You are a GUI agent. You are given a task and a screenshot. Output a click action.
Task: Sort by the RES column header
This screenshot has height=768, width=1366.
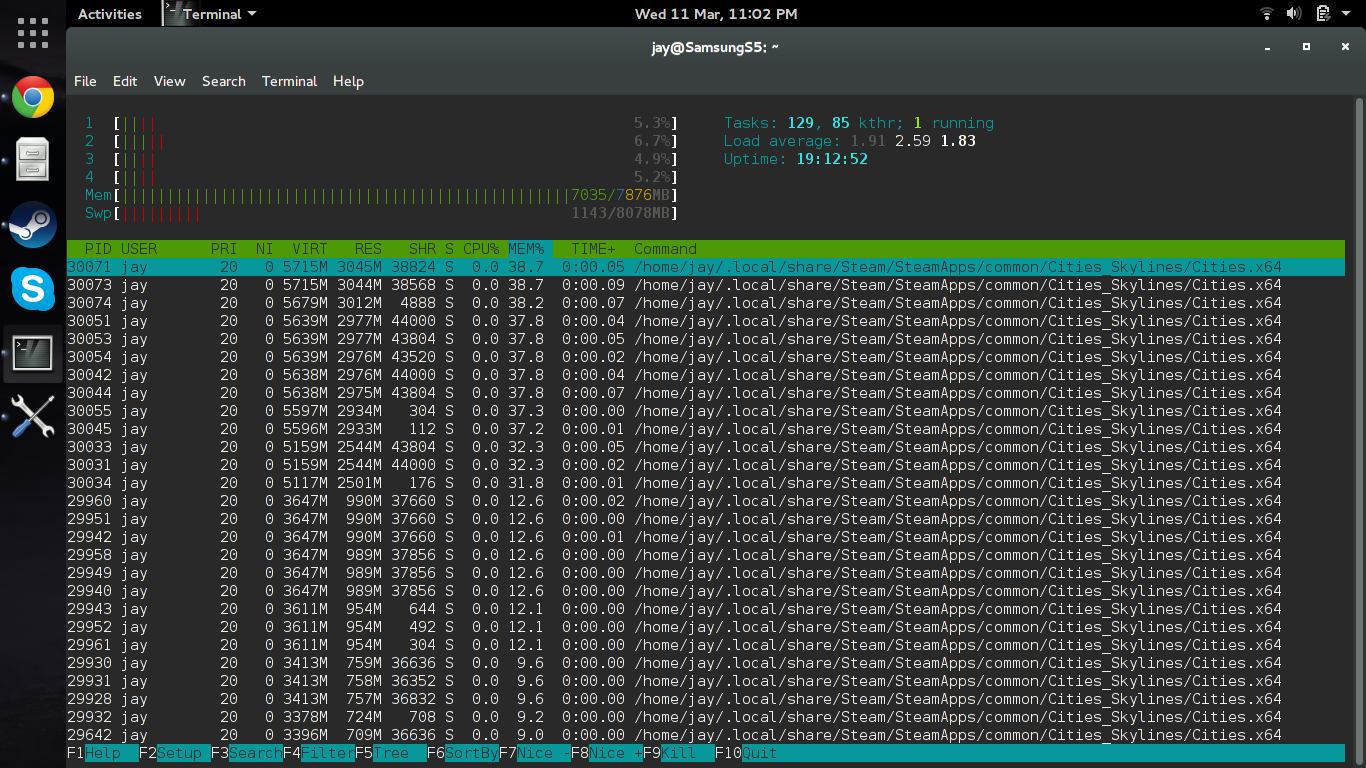point(368,249)
